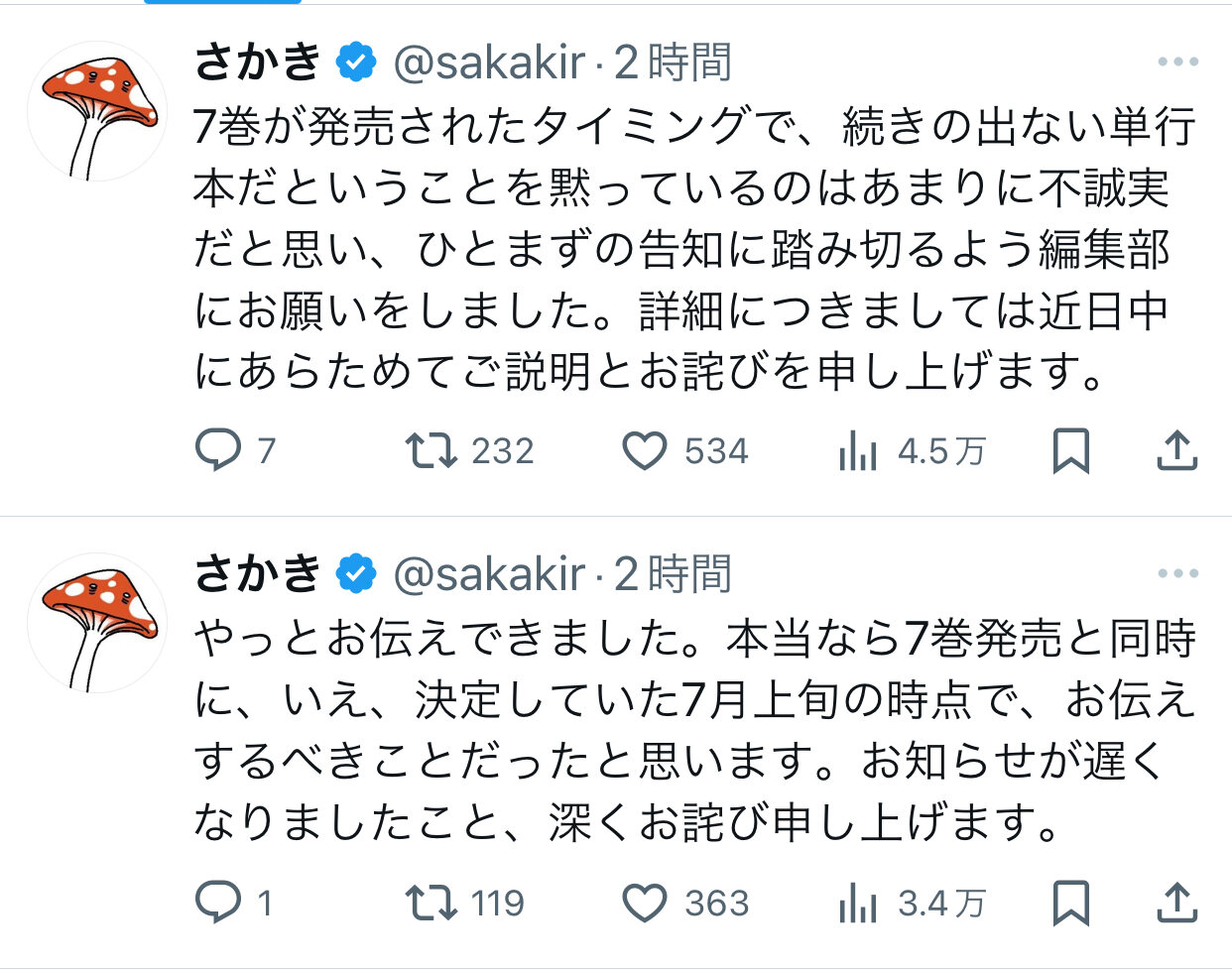Viewport: 1232px width, 970px height.
Task: Open mushroom avatar on first tweet
Action: point(97,111)
